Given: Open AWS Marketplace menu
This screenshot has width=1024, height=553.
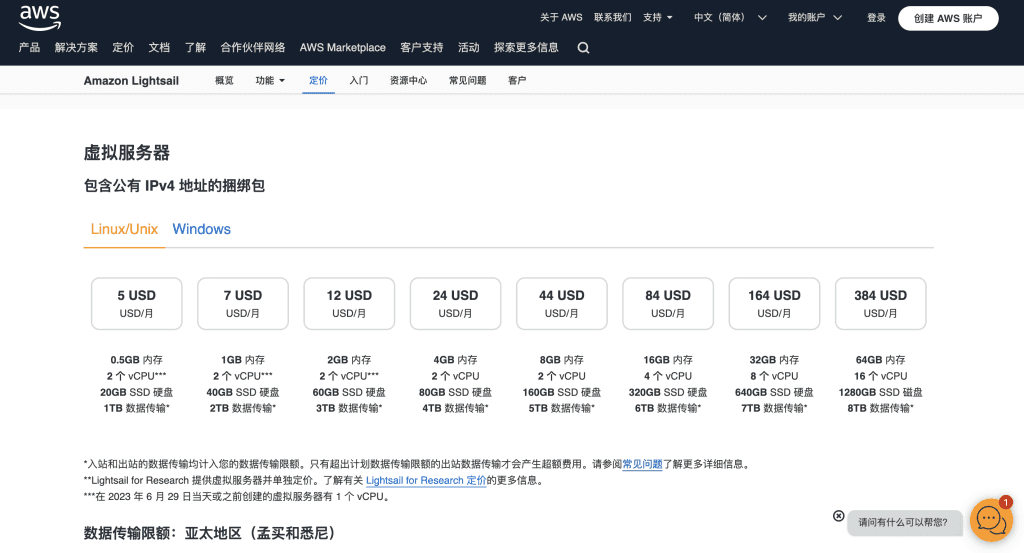Looking at the screenshot, I should coord(342,48).
